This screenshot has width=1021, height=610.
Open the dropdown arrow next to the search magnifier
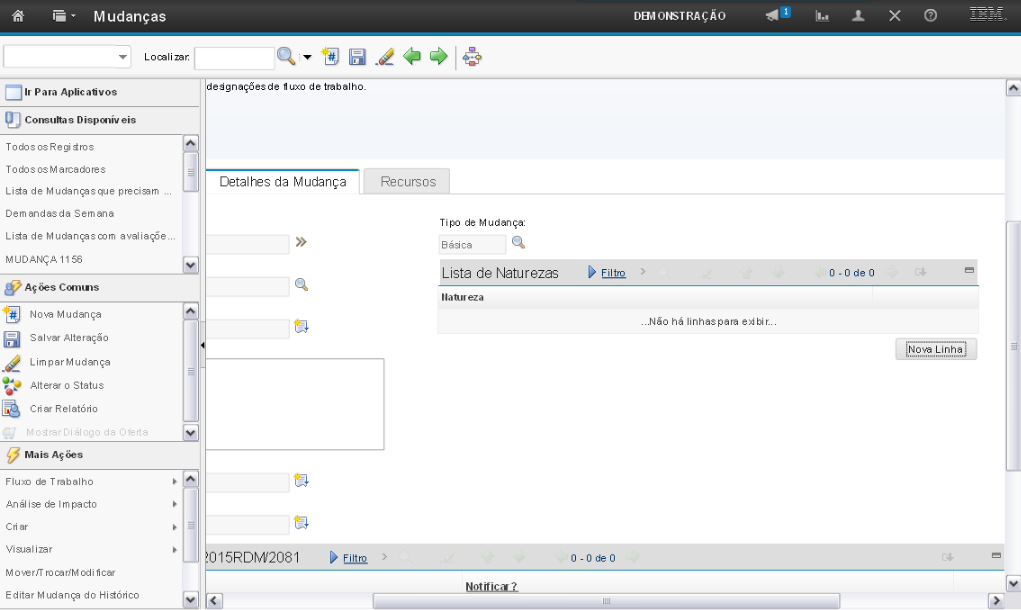308,57
